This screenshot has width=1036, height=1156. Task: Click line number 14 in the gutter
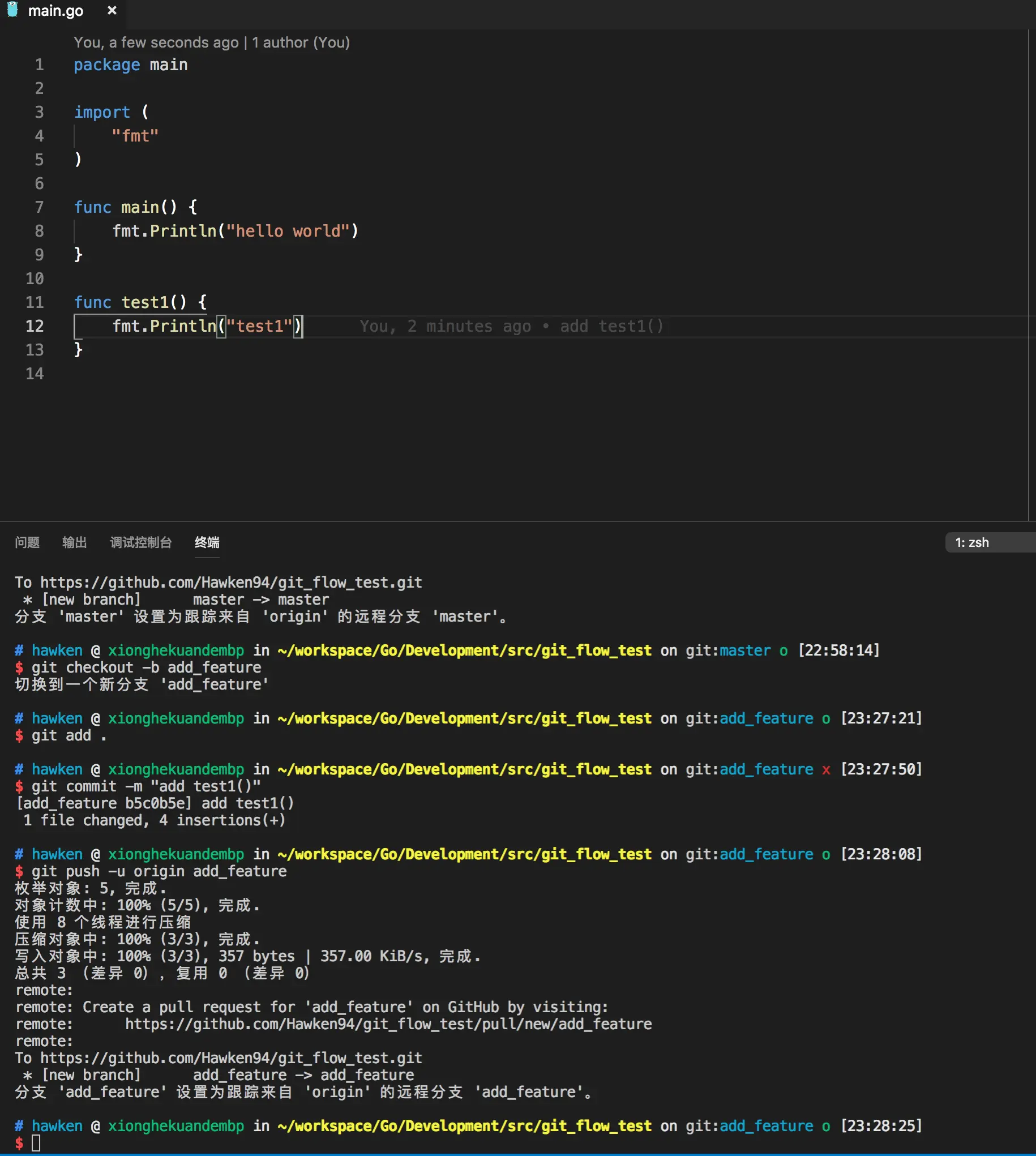(35, 374)
